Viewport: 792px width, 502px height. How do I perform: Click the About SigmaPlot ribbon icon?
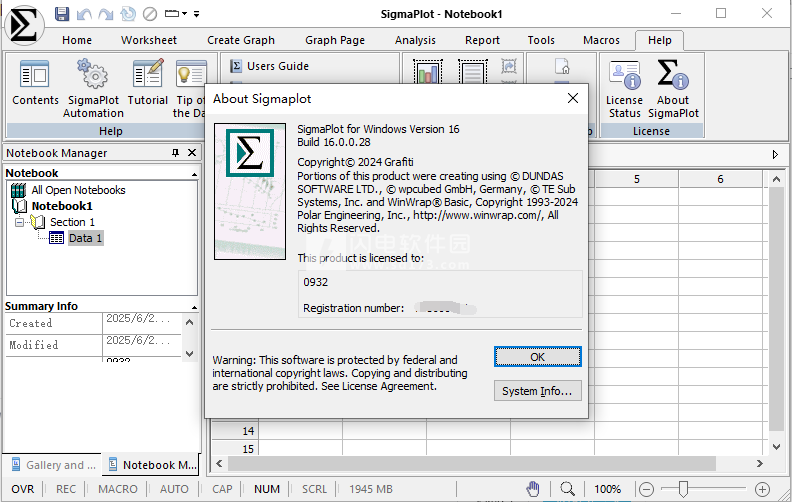pyautogui.click(x=673, y=89)
